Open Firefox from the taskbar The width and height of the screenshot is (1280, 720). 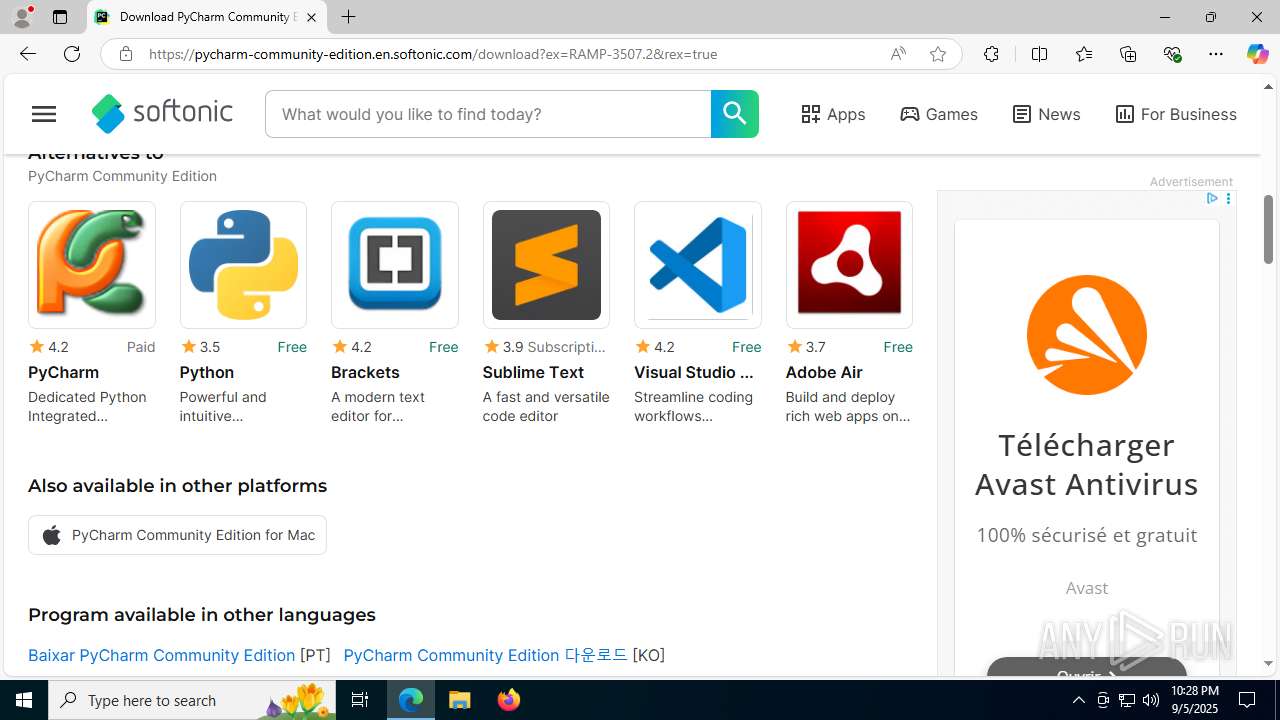508,700
